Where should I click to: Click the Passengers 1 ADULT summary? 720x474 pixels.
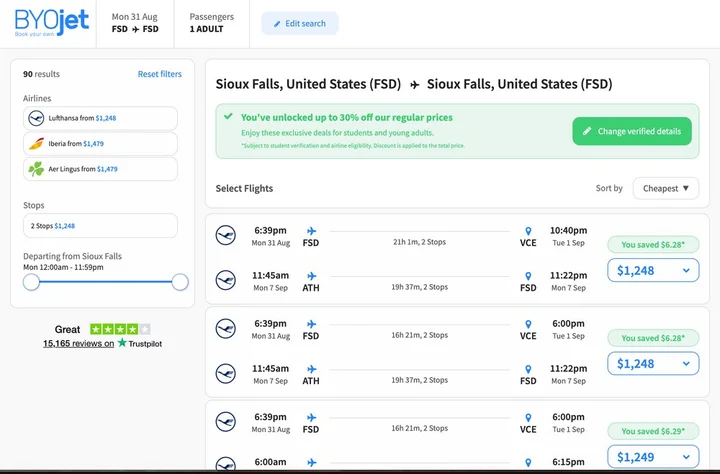coord(212,23)
